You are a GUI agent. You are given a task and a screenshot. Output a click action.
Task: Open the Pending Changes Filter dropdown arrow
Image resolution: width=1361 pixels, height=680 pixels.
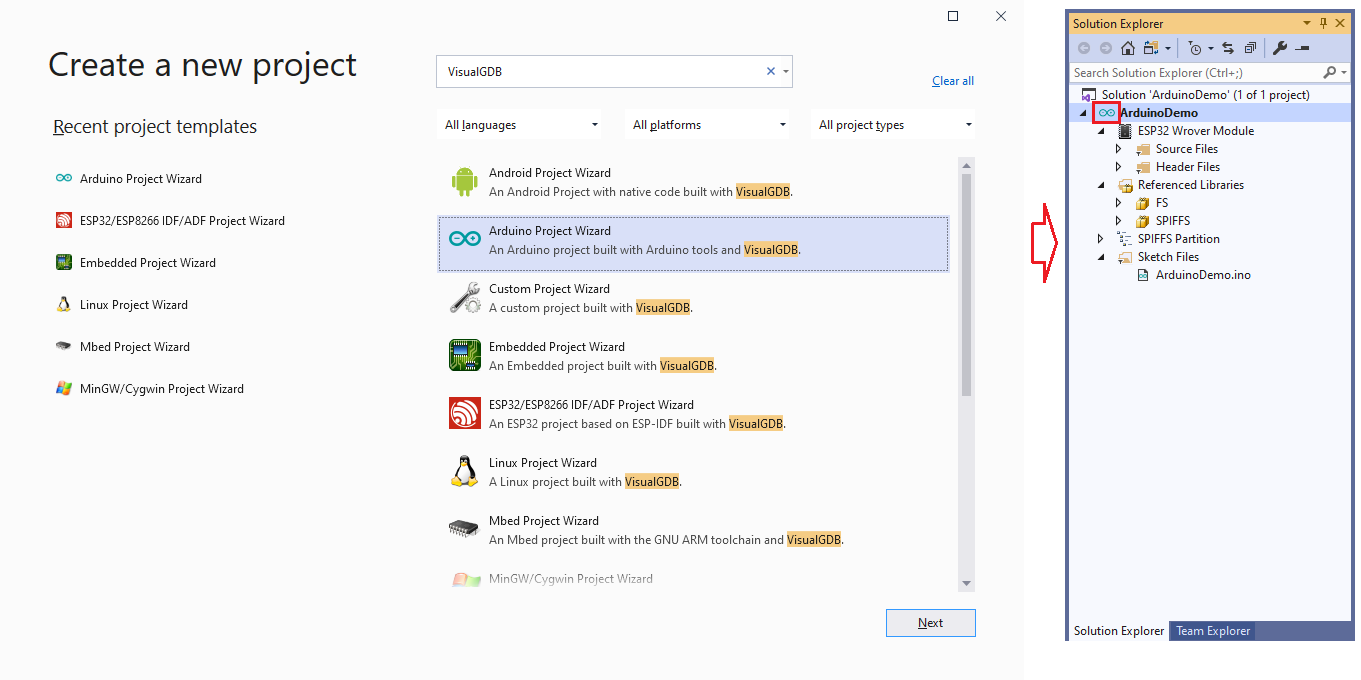tap(1210, 48)
